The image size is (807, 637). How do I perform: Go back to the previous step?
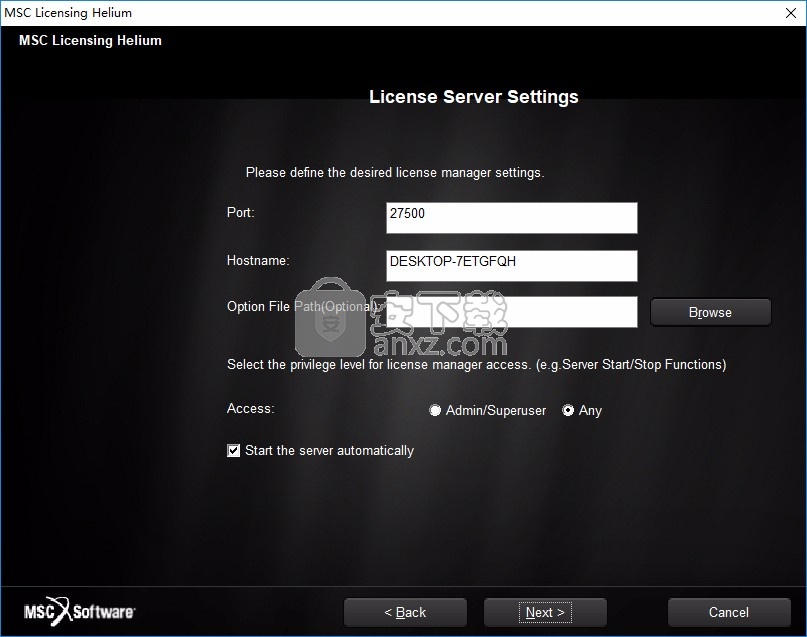click(405, 612)
